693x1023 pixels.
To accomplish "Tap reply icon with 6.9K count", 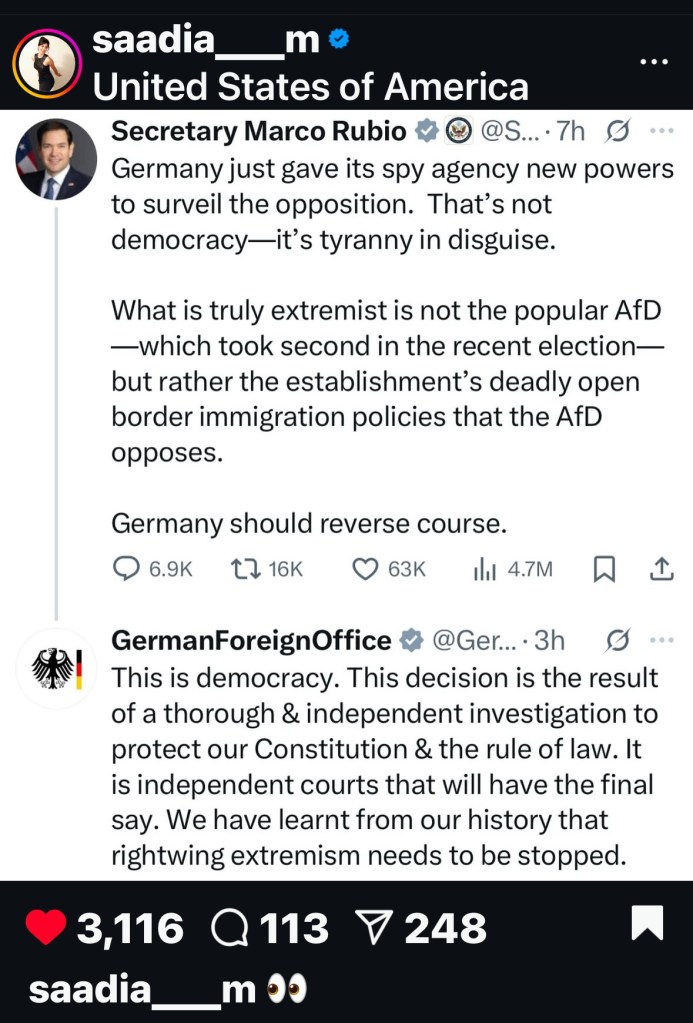I will [x=126, y=569].
